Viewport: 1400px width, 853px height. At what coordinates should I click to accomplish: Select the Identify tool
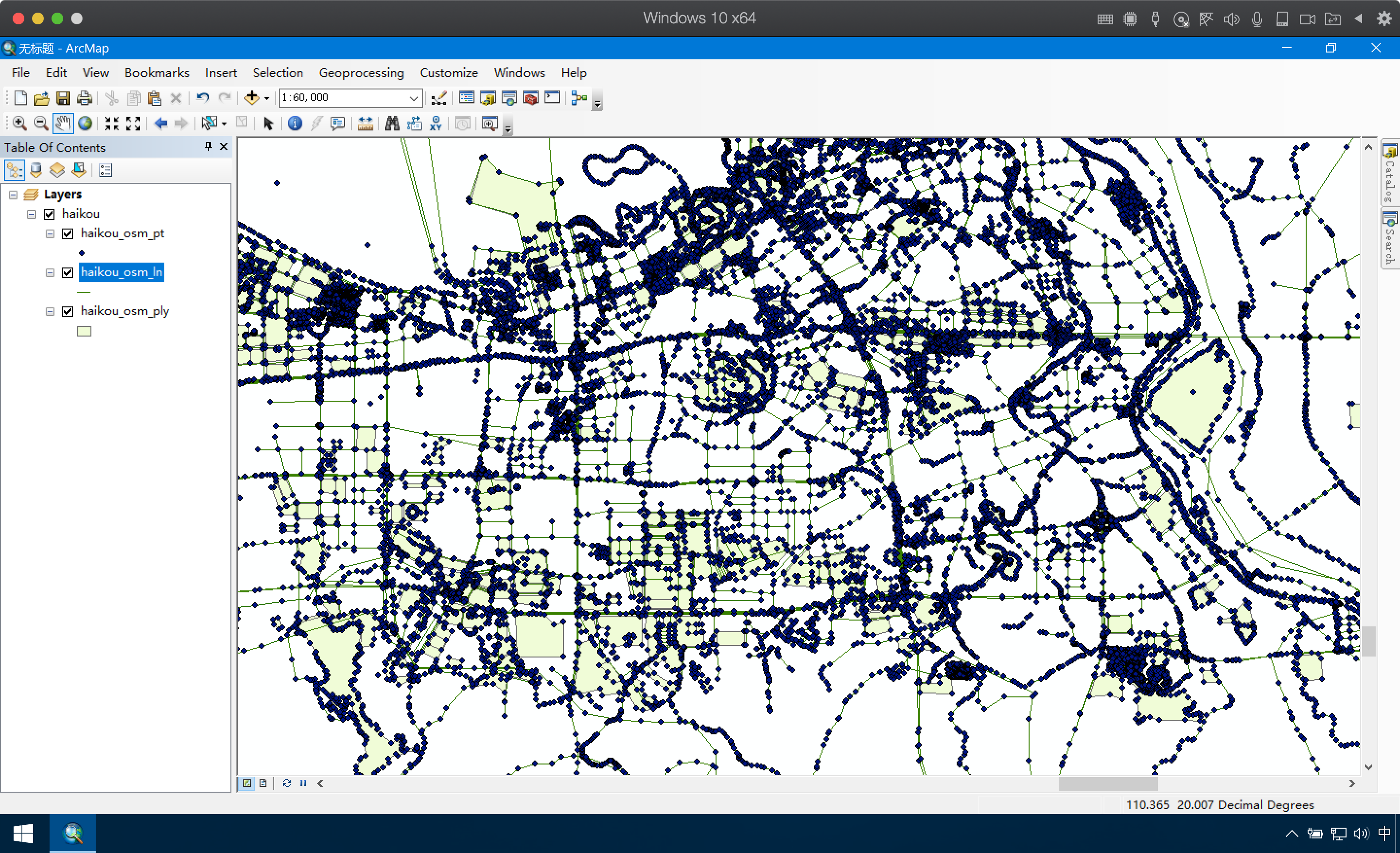294,124
